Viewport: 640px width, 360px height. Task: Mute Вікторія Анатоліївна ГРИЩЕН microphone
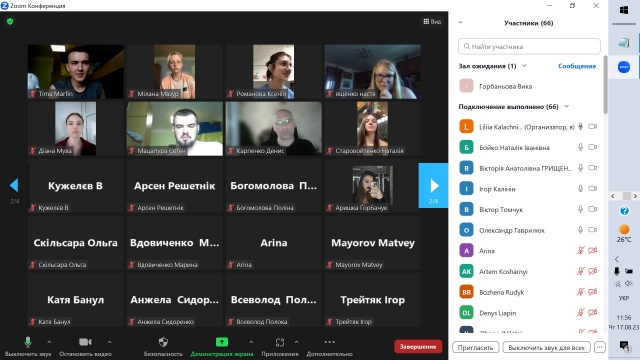coord(580,168)
